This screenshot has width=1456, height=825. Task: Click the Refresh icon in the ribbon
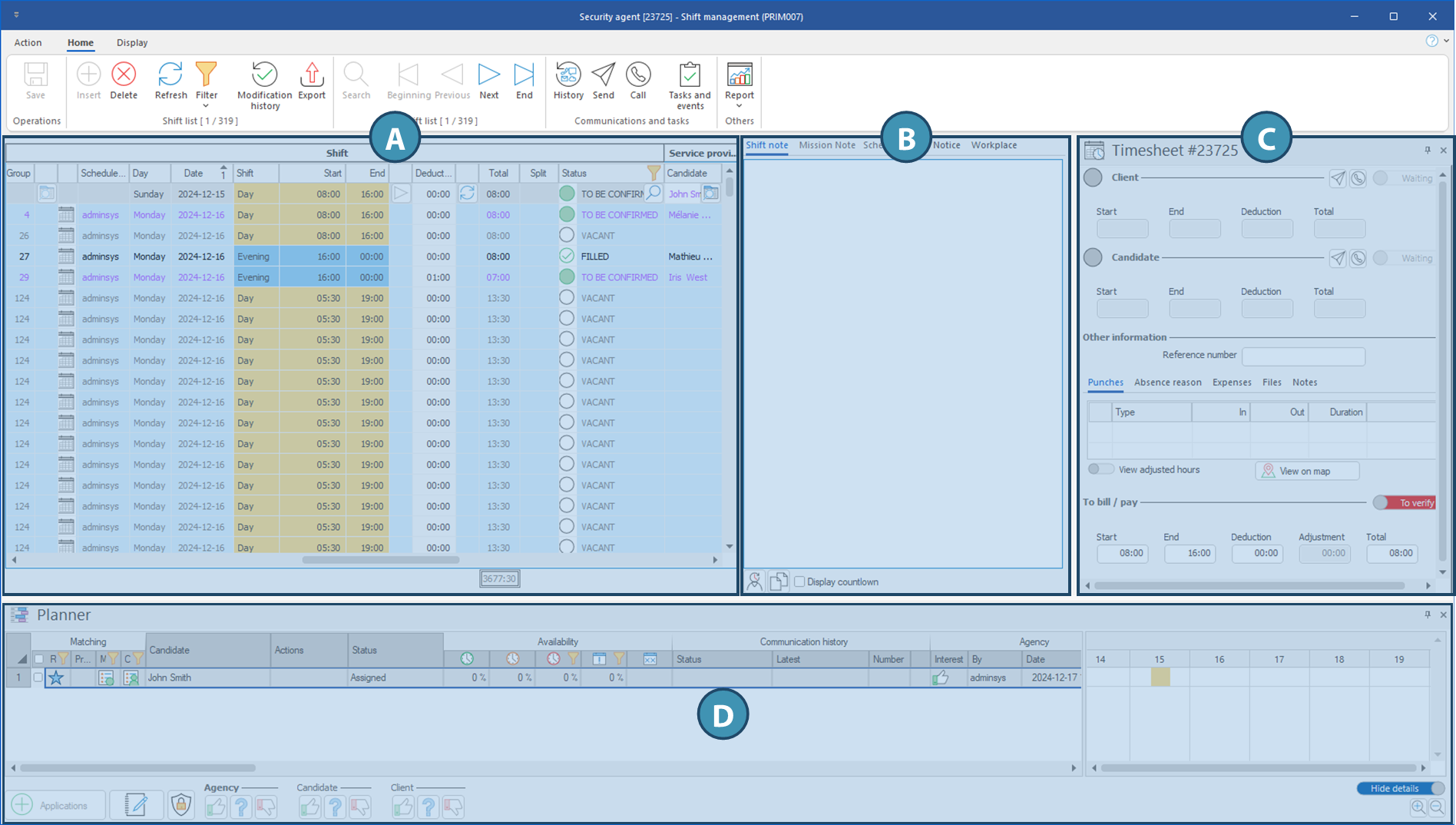pos(170,75)
